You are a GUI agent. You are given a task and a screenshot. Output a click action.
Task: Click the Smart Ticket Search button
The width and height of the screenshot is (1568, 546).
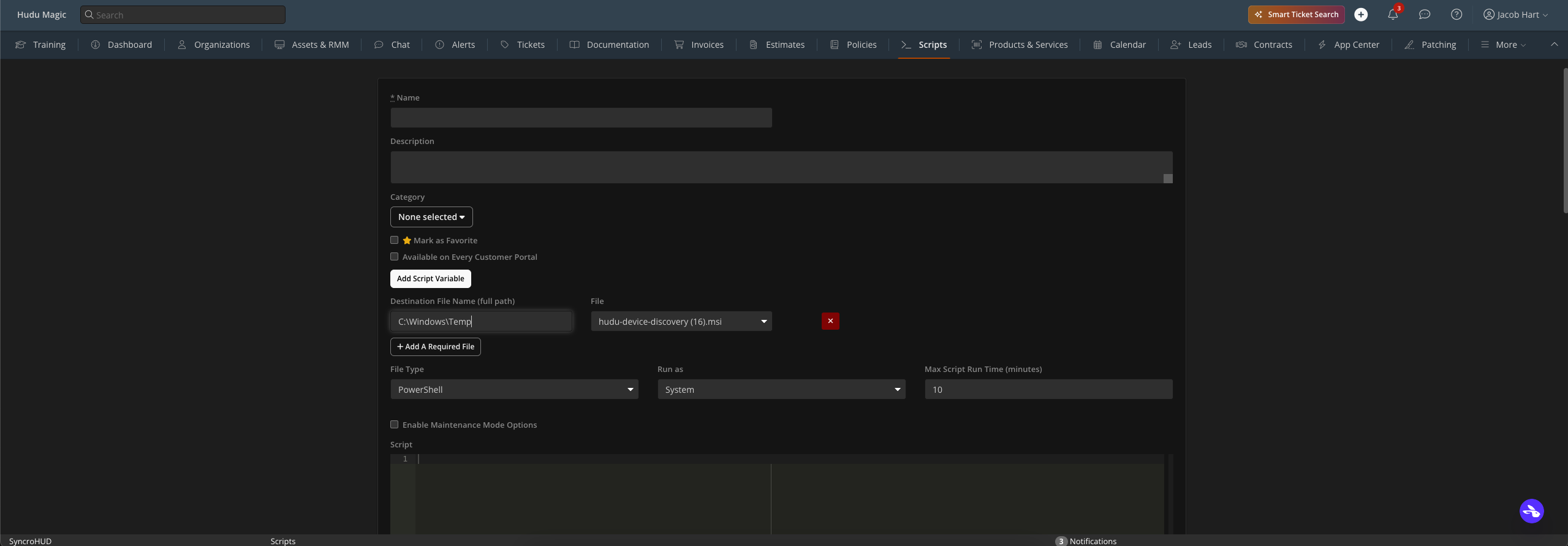click(1297, 15)
